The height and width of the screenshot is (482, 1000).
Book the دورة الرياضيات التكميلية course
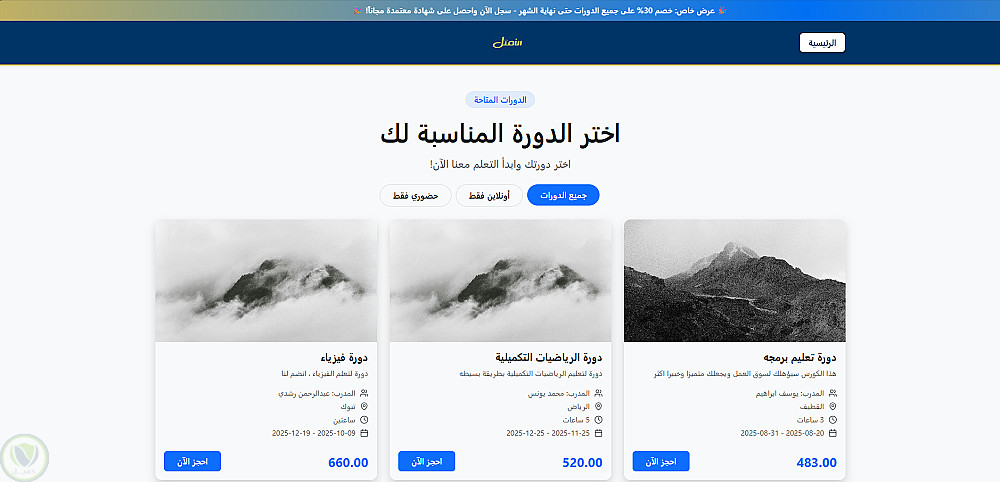point(427,461)
